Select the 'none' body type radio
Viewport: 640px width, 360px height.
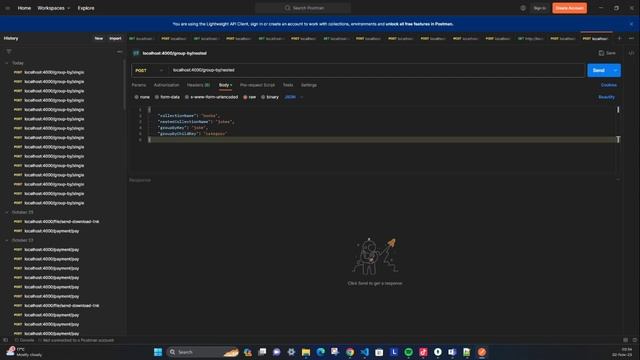[136, 97]
